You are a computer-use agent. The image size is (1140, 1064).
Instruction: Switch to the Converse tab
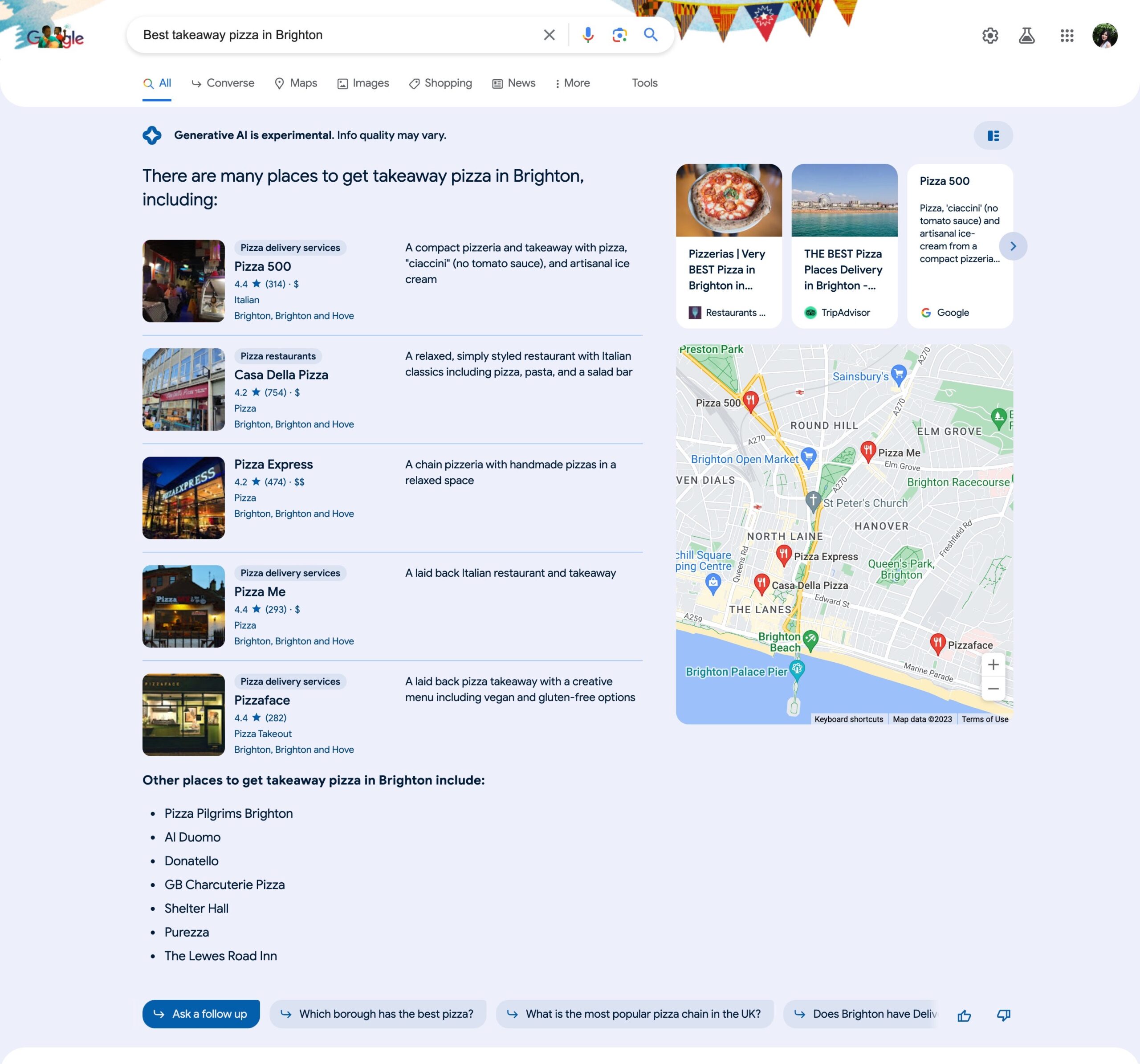click(x=223, y=83)
